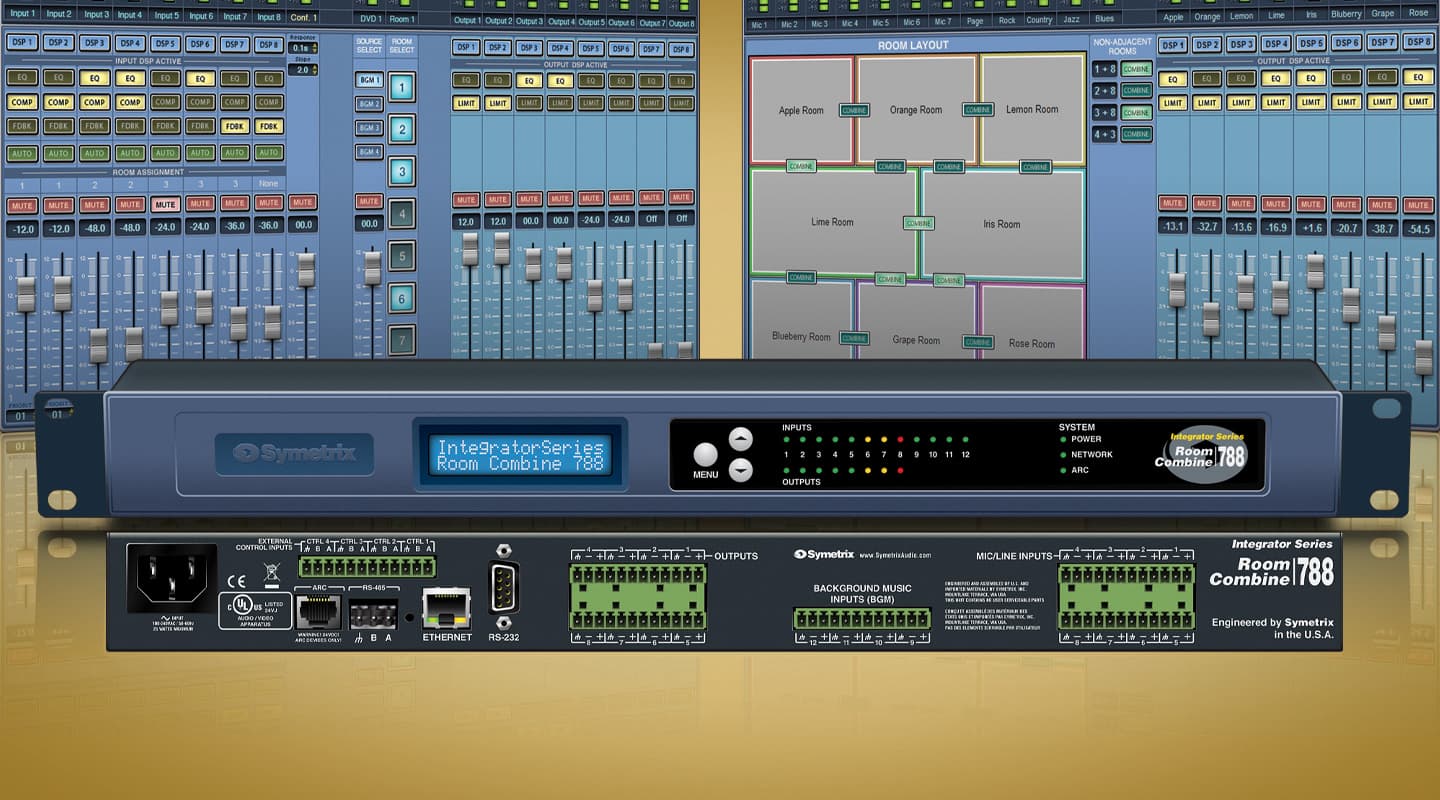Combine Lime Room with Iris Room
This screenshot has height=800, width=1440.
919,223
